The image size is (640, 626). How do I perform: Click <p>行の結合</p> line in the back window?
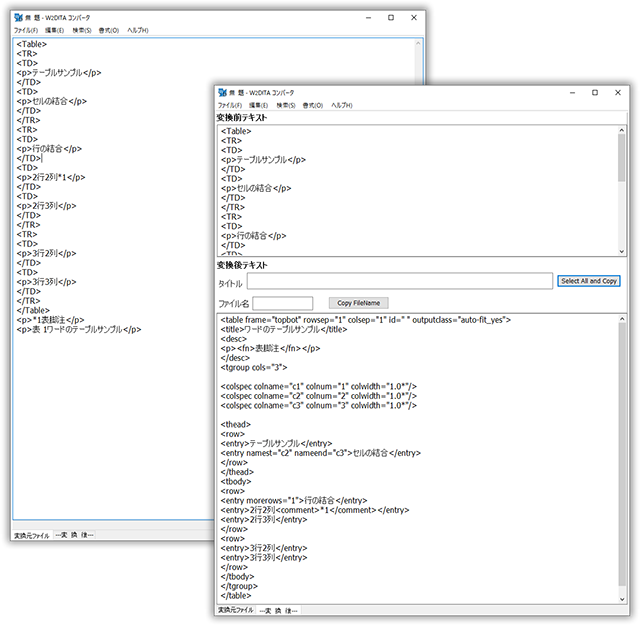coord(49,149)
